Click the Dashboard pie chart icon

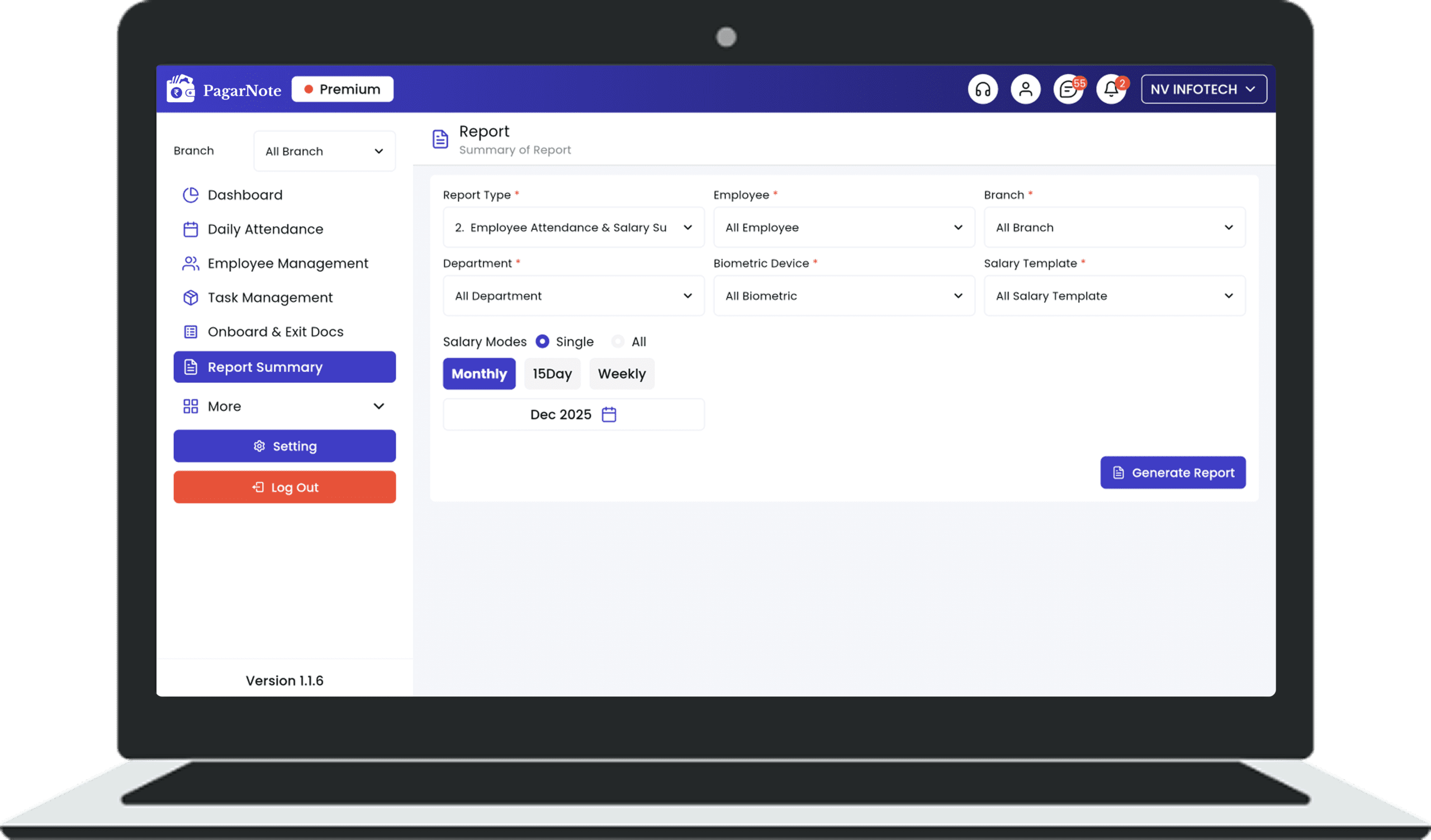tap(191, 195)
